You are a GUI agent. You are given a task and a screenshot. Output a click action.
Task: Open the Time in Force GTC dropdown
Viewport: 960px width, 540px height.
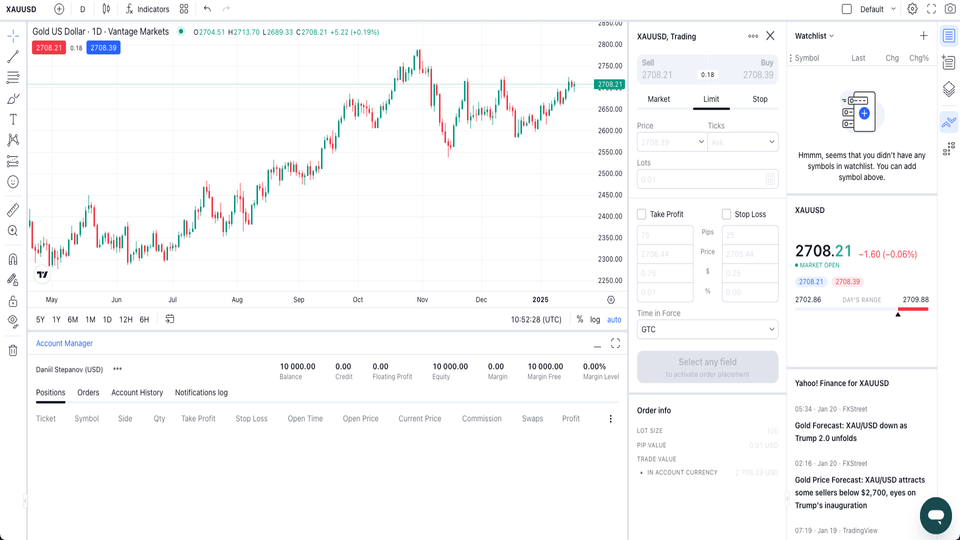click(708, 329)
